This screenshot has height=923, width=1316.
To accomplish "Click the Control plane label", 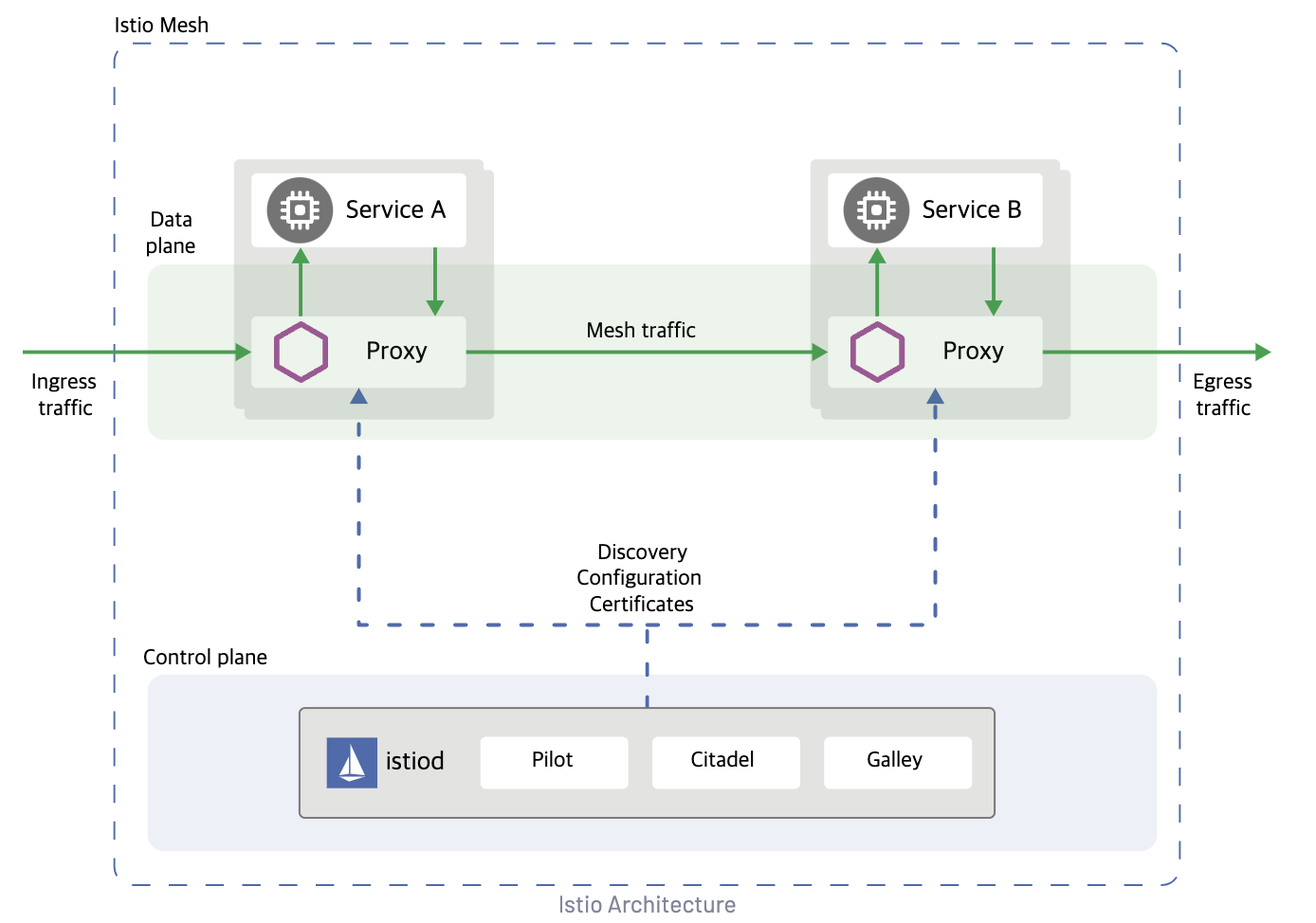I will (x=205, y=657).
